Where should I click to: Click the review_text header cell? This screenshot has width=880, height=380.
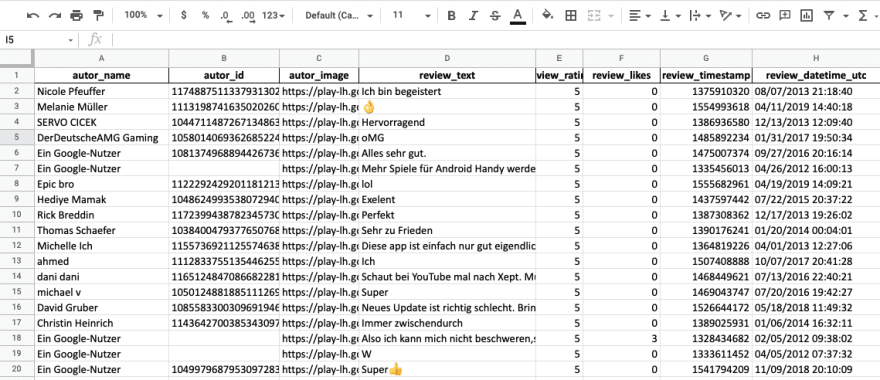click(x=447, y=75)
